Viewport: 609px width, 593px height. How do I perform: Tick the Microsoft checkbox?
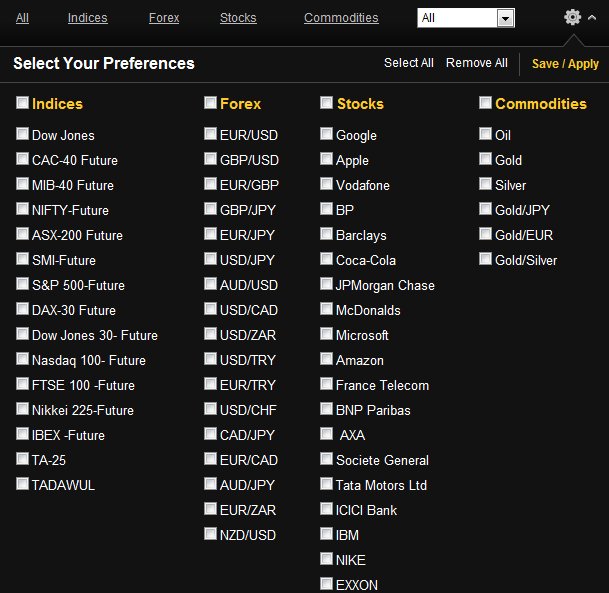pos(327,334)
